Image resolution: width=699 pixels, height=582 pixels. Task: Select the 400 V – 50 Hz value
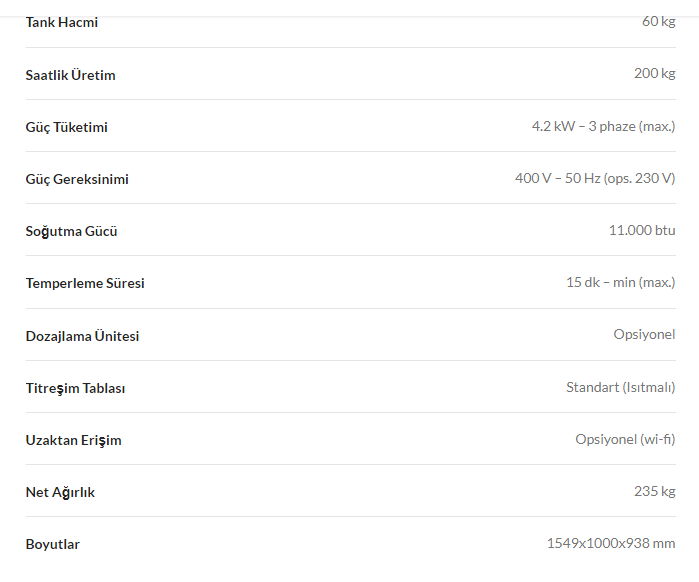pyautogui.click(x=595, y=178)
